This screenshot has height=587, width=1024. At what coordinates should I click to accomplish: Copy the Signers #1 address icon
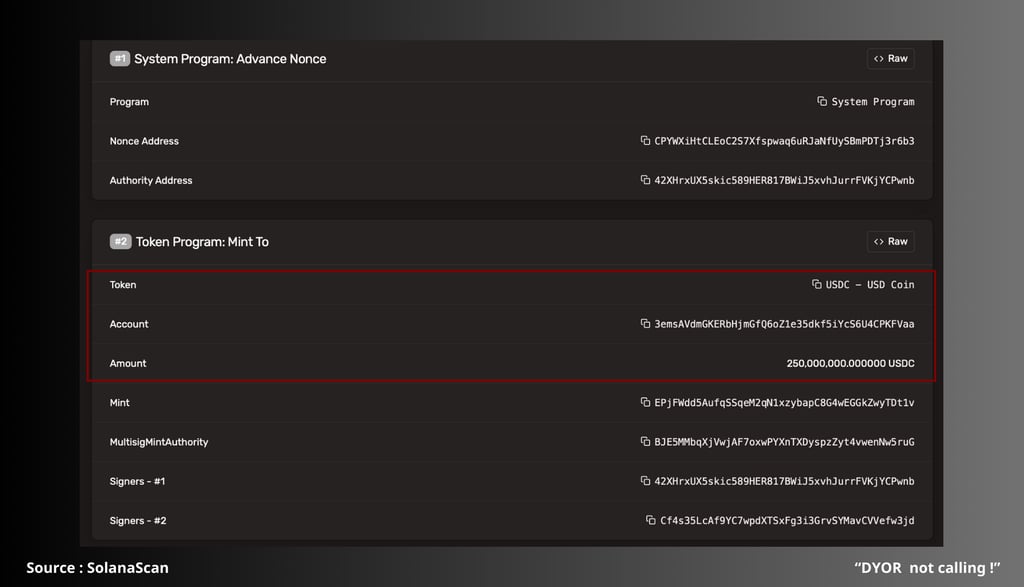(x=645, y=481)
